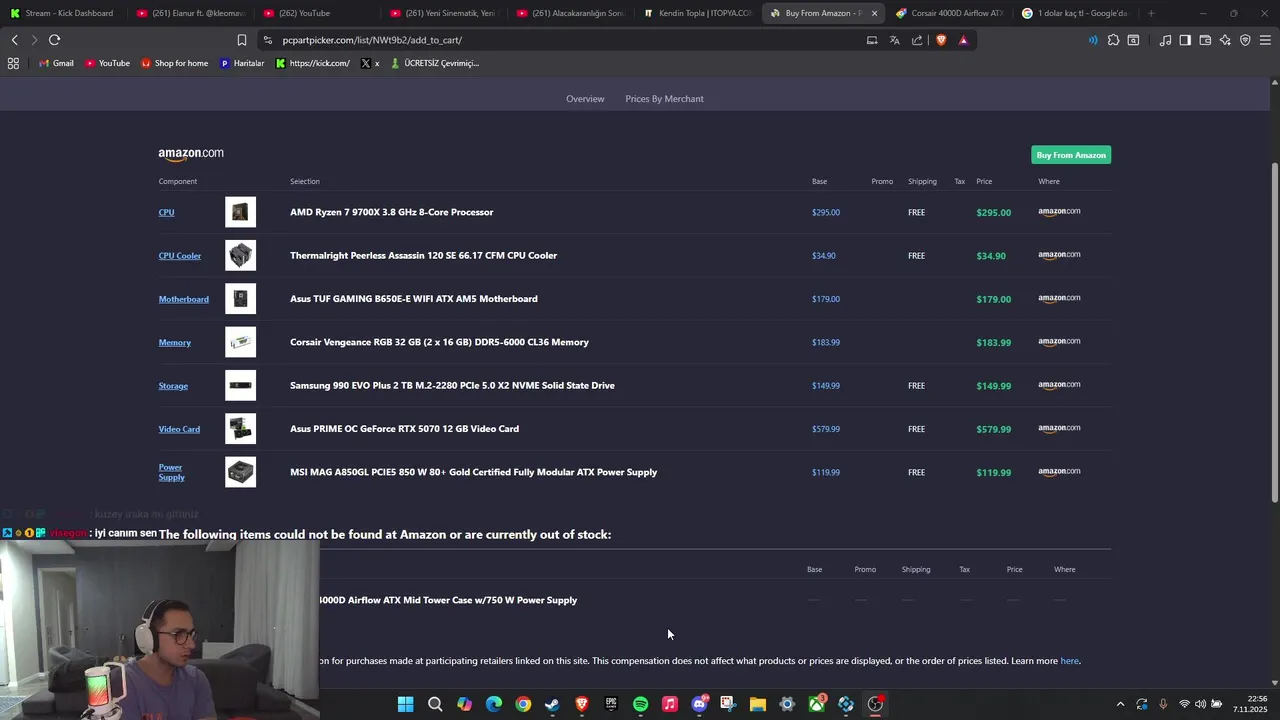Open the Brave VPN shield icon

1245,40
